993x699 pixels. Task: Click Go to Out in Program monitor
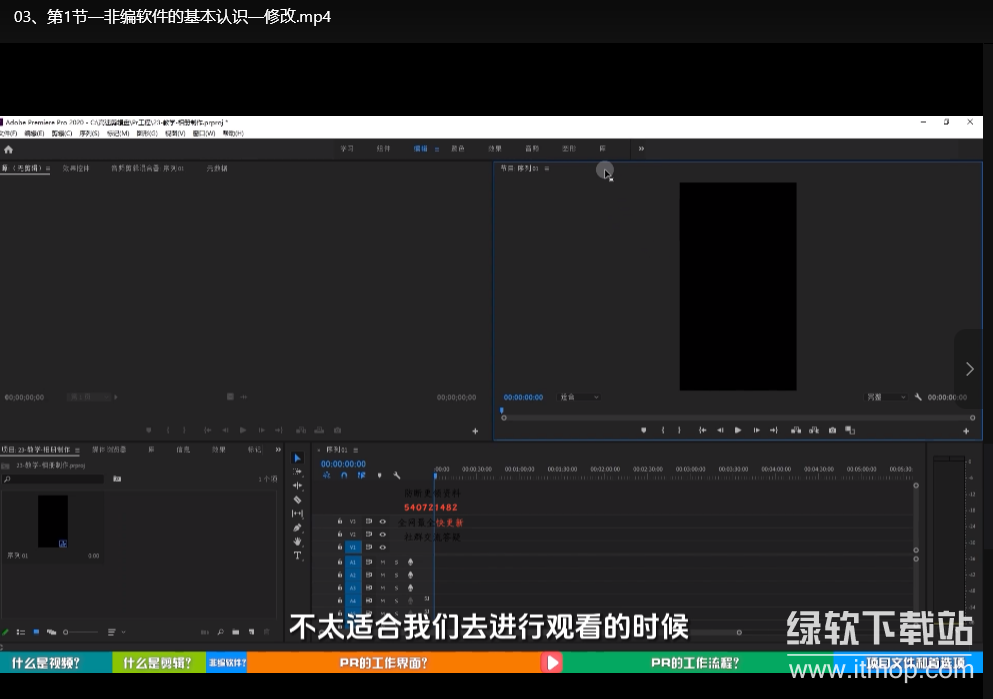[x=773, y=430]
